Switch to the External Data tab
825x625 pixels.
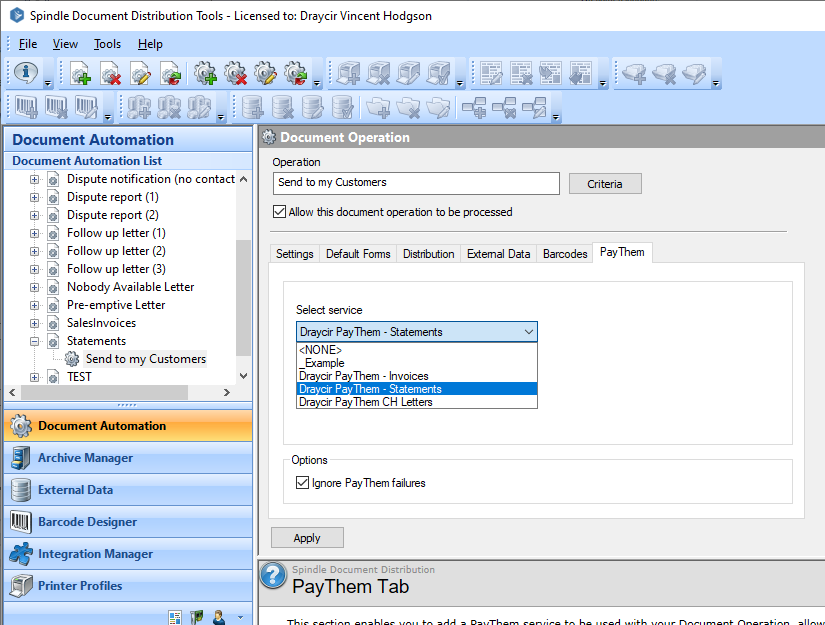[498, 254]
